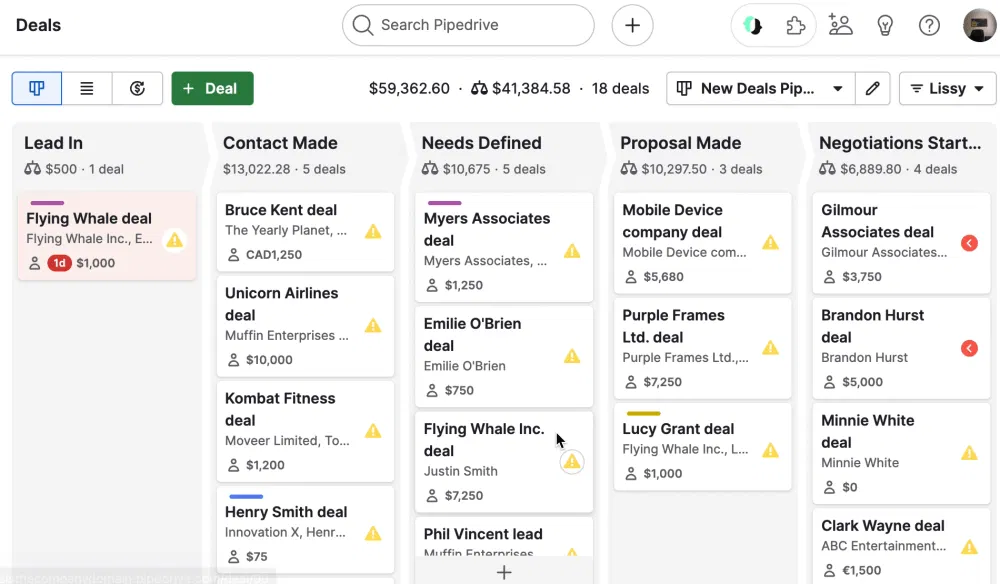This screenshot has height=584, width=1000.
Task: Open the user profile avatar
Action: point(979,26)
